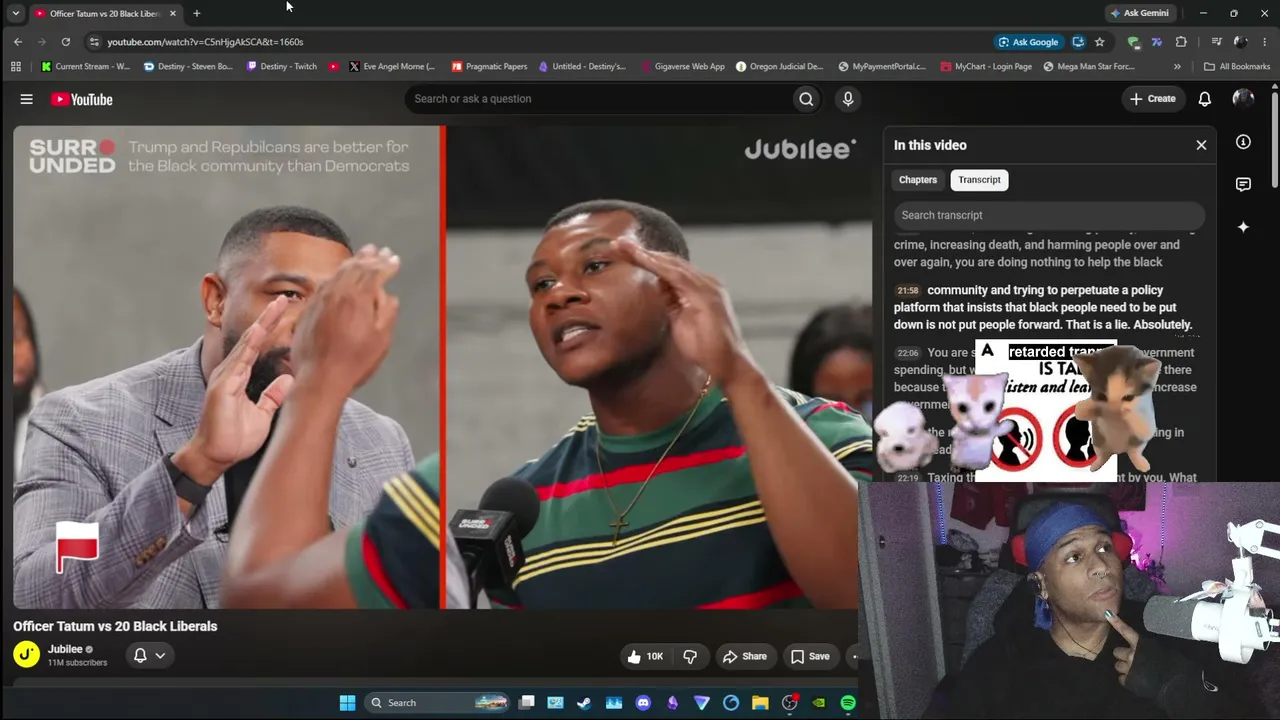This screenshot has width=1280, height=720.
Task: Open the install app icon in address bar
Action: [x=1078, y=42]
